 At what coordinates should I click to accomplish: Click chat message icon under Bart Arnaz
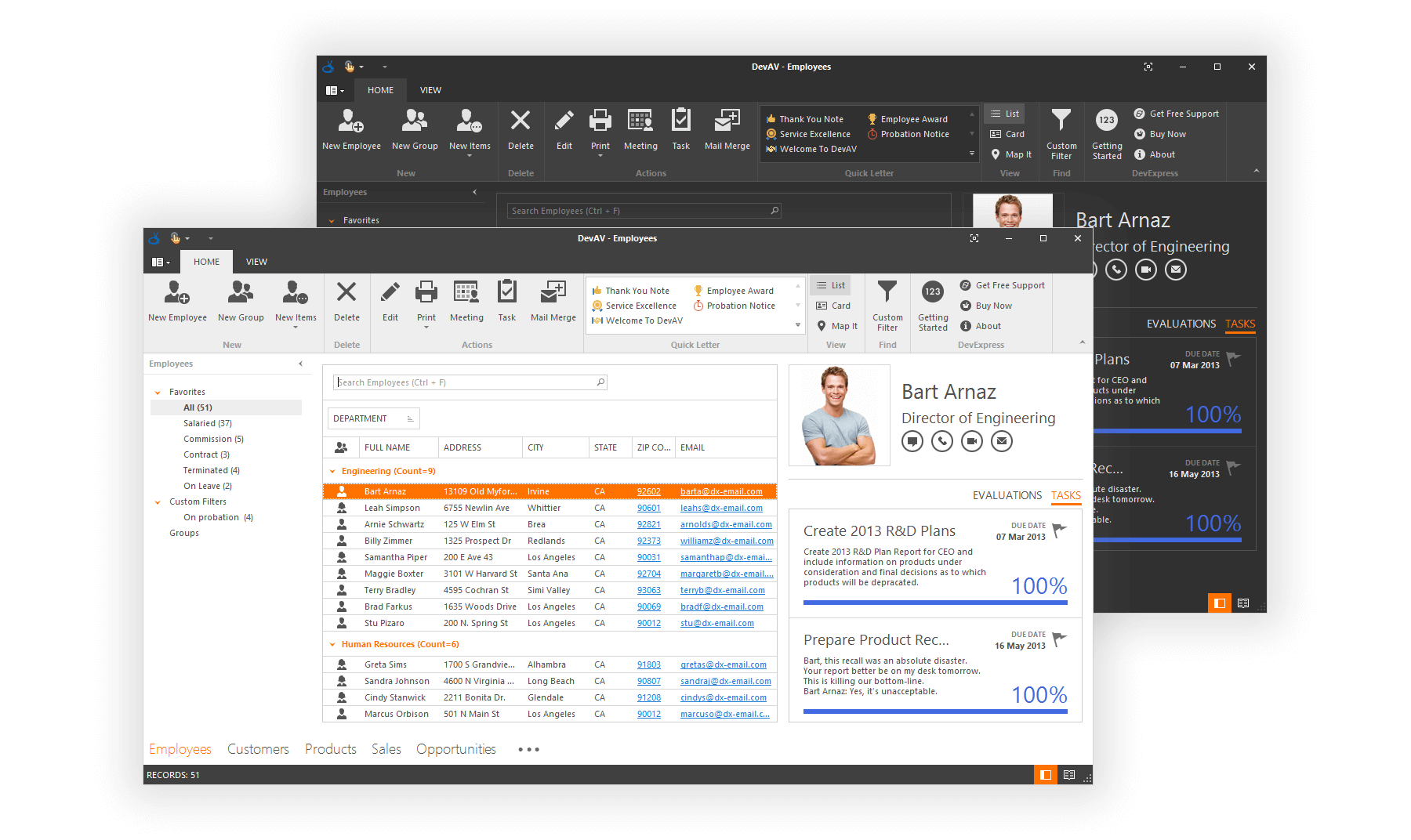[912, 442]
